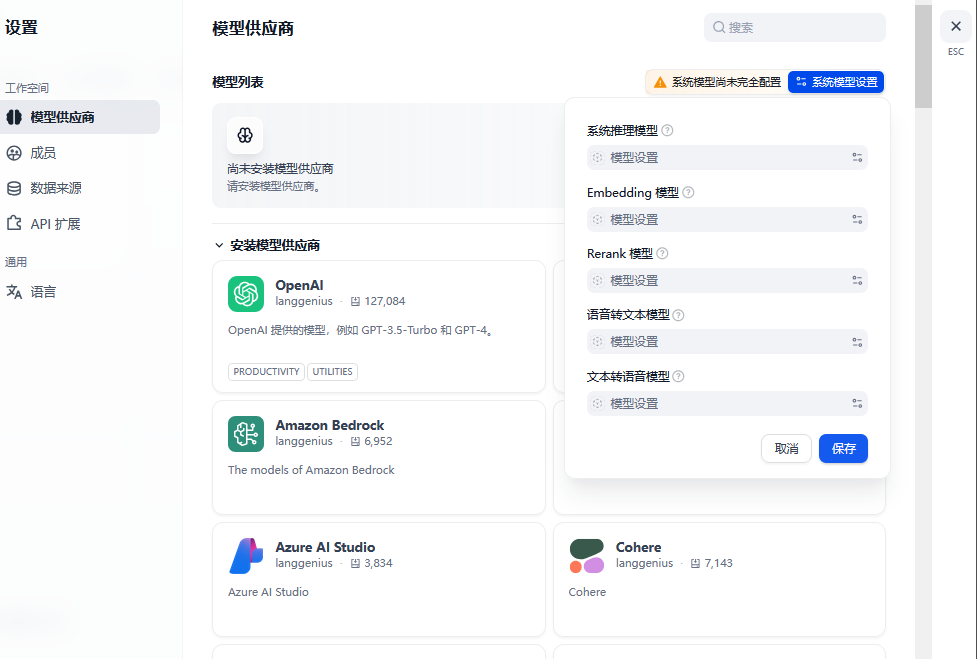Open the 语音转文本模型 selector dropdown
The height and width of the screenshot is (659, 977).
pos(727,341)
